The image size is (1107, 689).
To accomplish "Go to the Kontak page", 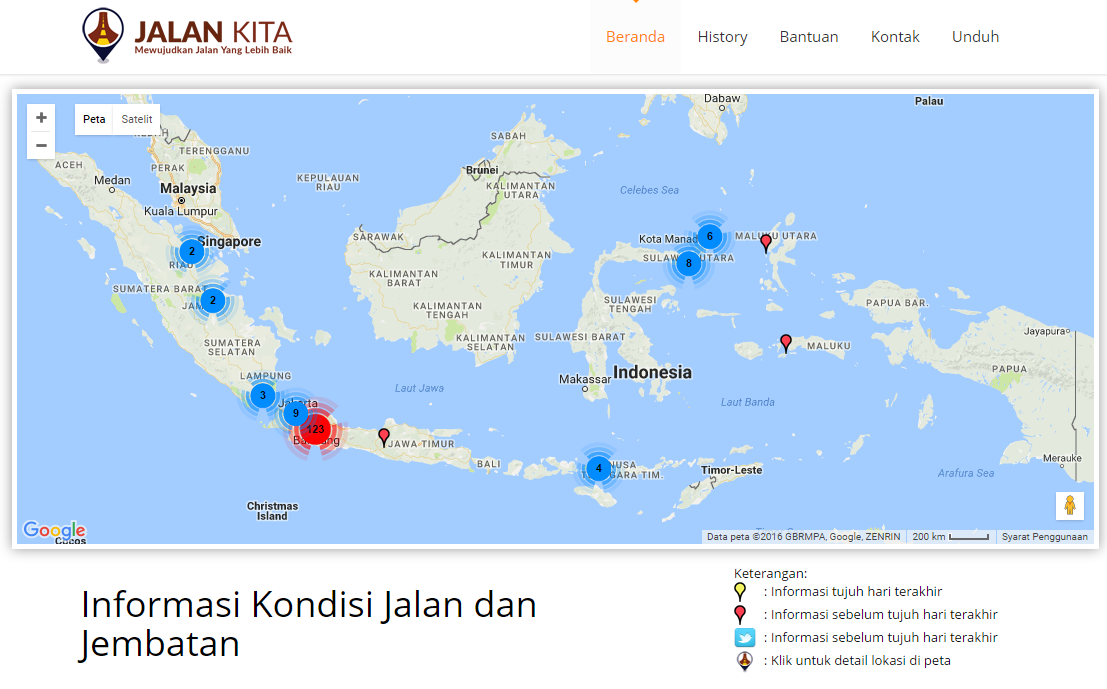I will click(x=895, y=37).
